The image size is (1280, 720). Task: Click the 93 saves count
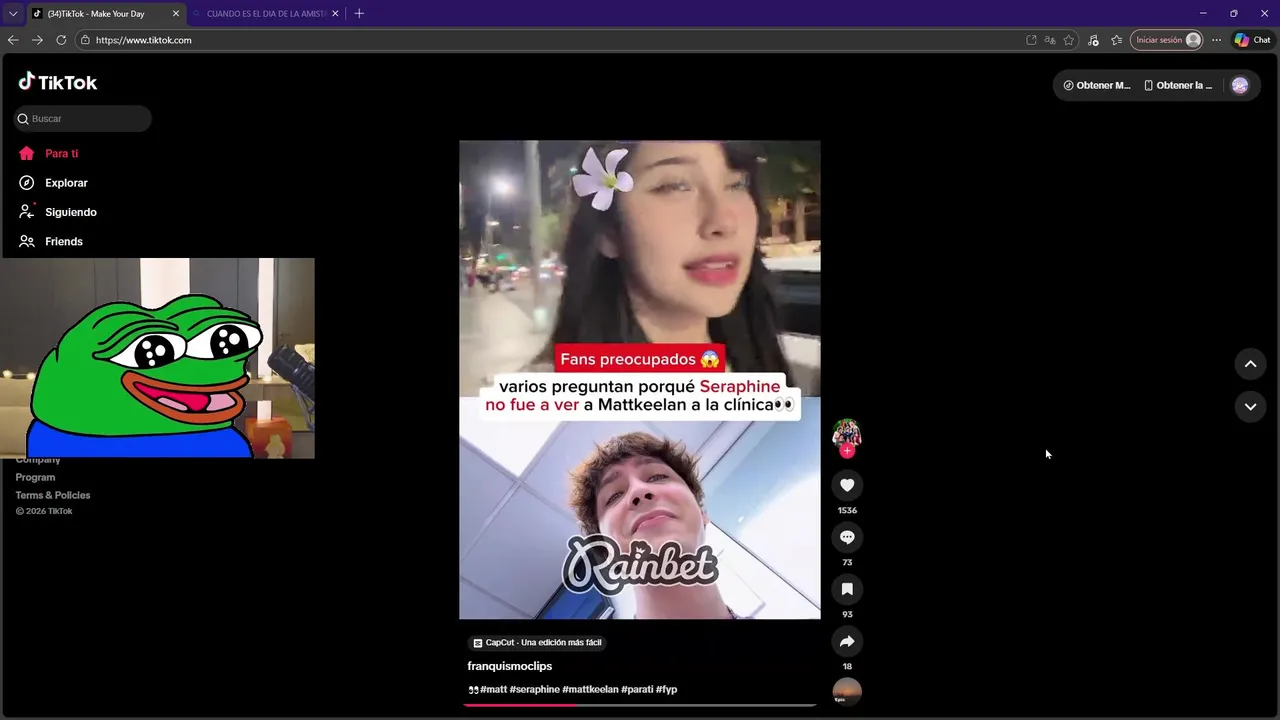847,614
